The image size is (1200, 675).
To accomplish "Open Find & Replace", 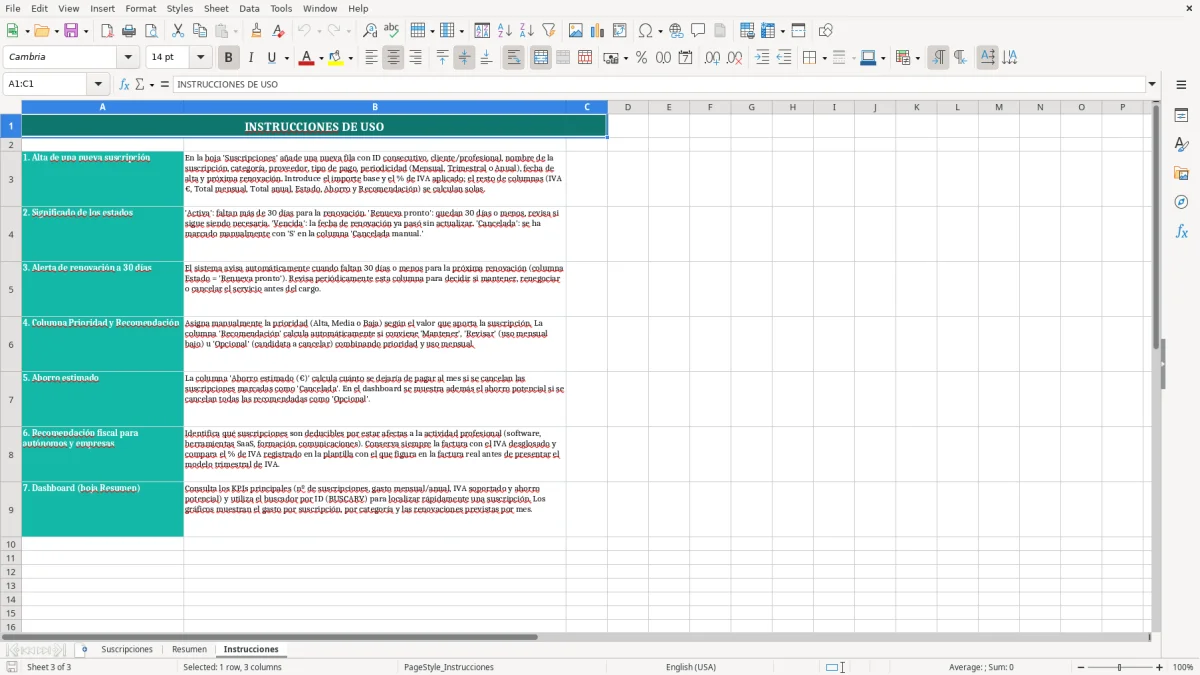I will 370,31.
